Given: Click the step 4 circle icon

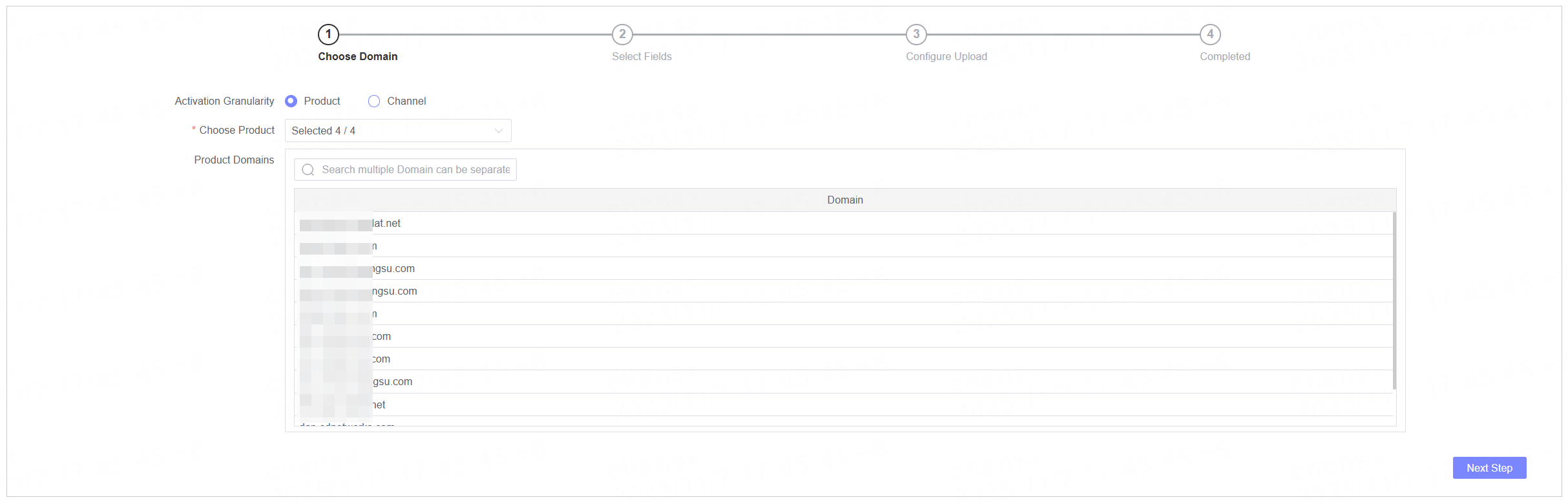Looking at the screenshot, I should coord(1210,34).
